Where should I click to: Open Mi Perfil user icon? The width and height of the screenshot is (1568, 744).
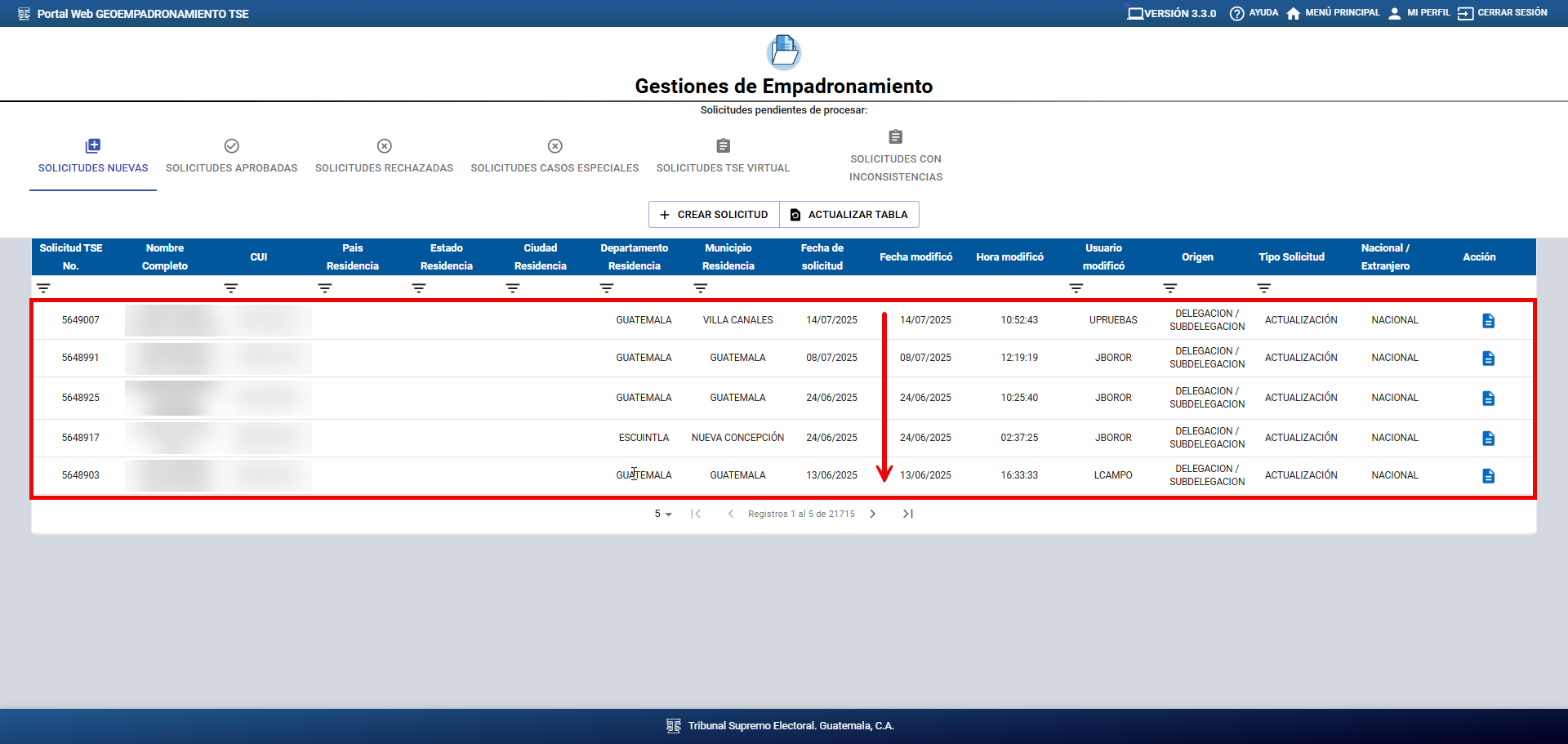click(x=1394, y=13)
